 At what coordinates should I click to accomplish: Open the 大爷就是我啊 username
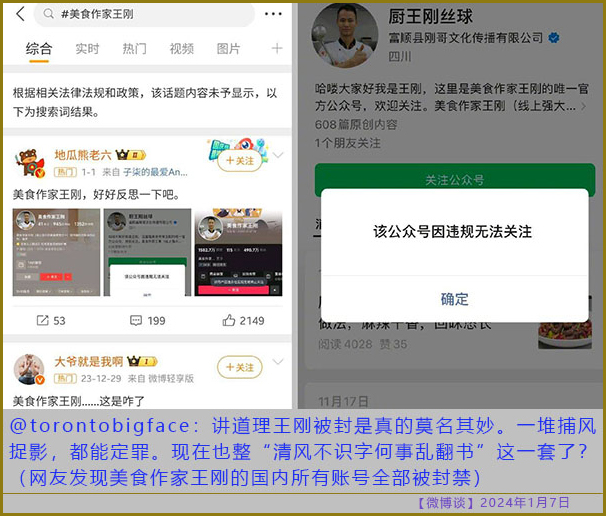(89, 361)
